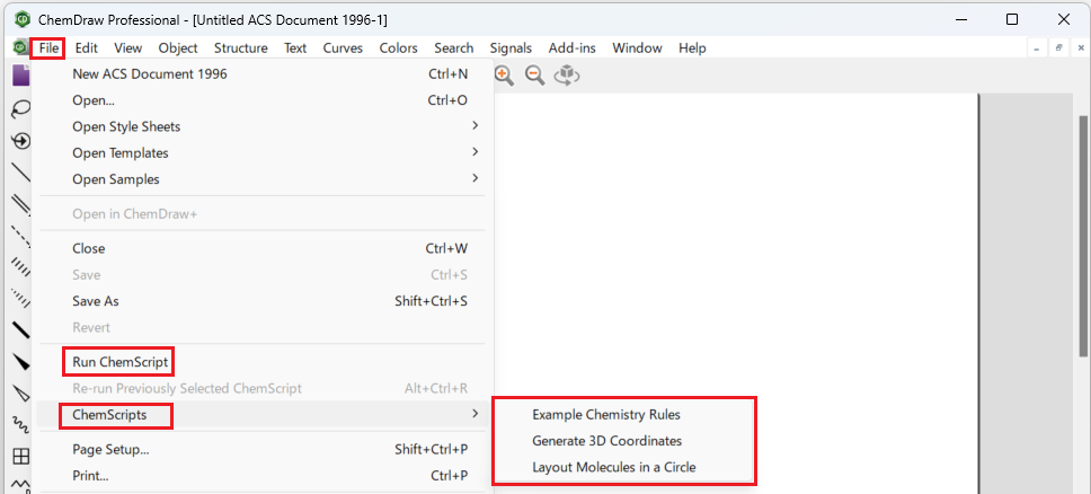Choose the Wavy Bond tool
1091x494 pixels.
pos(20,424)
